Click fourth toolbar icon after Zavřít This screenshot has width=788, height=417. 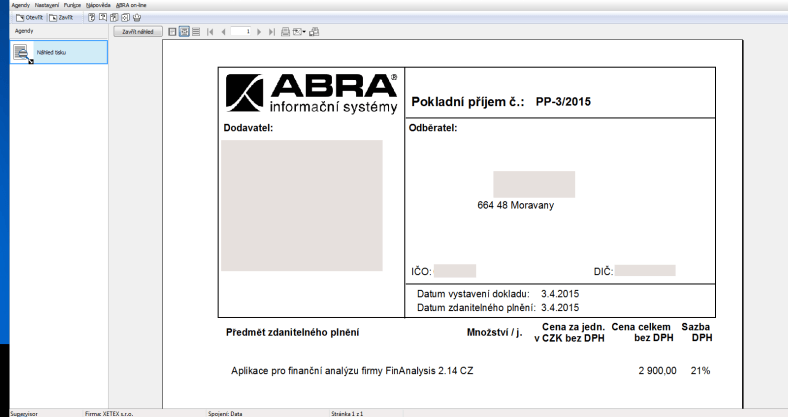point(125,18)
